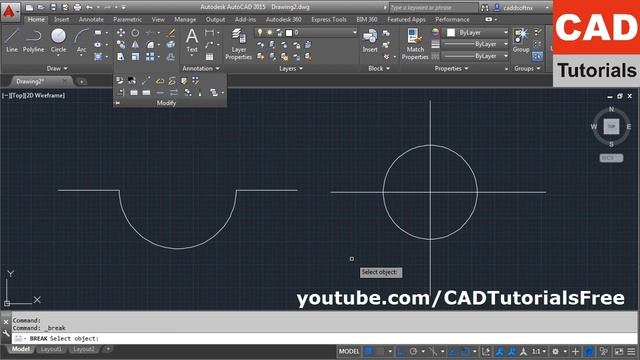This screenshot has width=640, height=360.
Task: Switch to the Parametric ribbon tab
Action: click(x=127, y=20)
